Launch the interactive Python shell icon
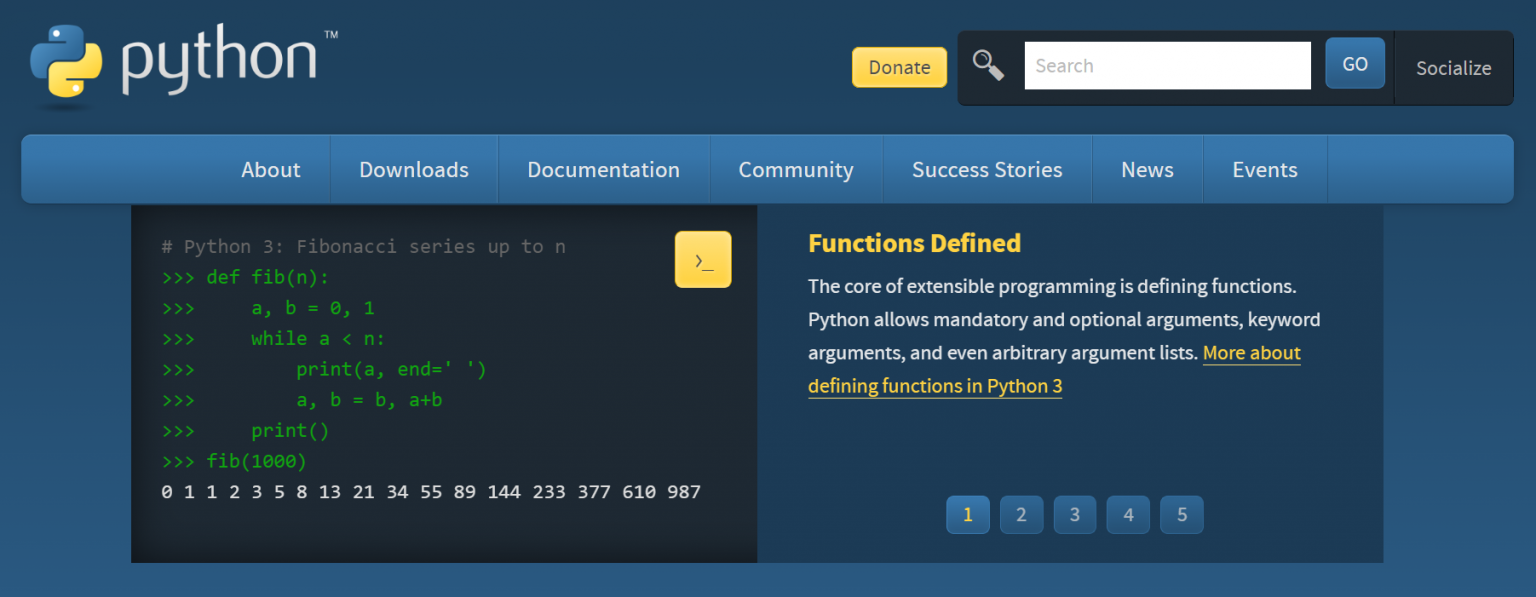The width and height of the screenshot is (1536, 597). pos(703,259)
